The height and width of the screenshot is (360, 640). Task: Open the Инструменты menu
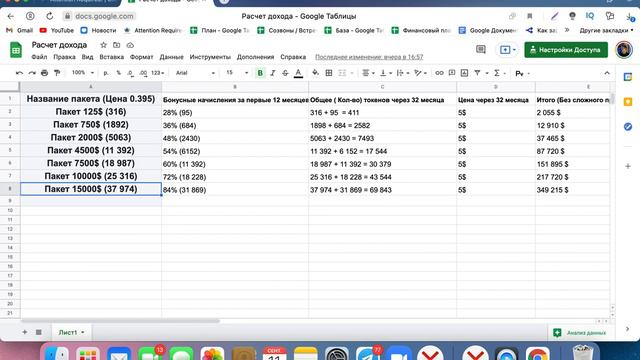210,57
